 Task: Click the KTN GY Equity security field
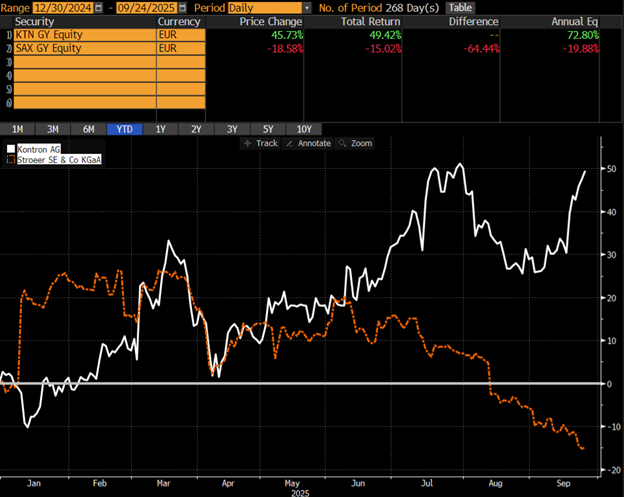(x=80, y=33)
